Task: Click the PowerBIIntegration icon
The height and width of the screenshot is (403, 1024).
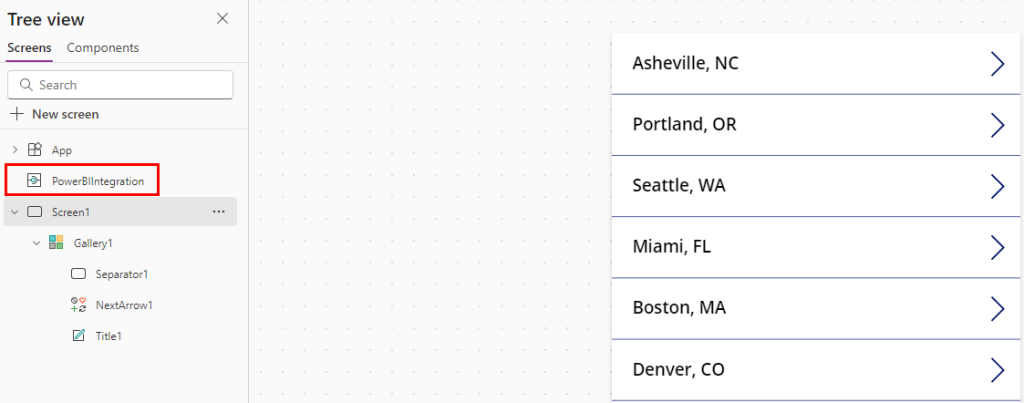Action: point(35,181)
